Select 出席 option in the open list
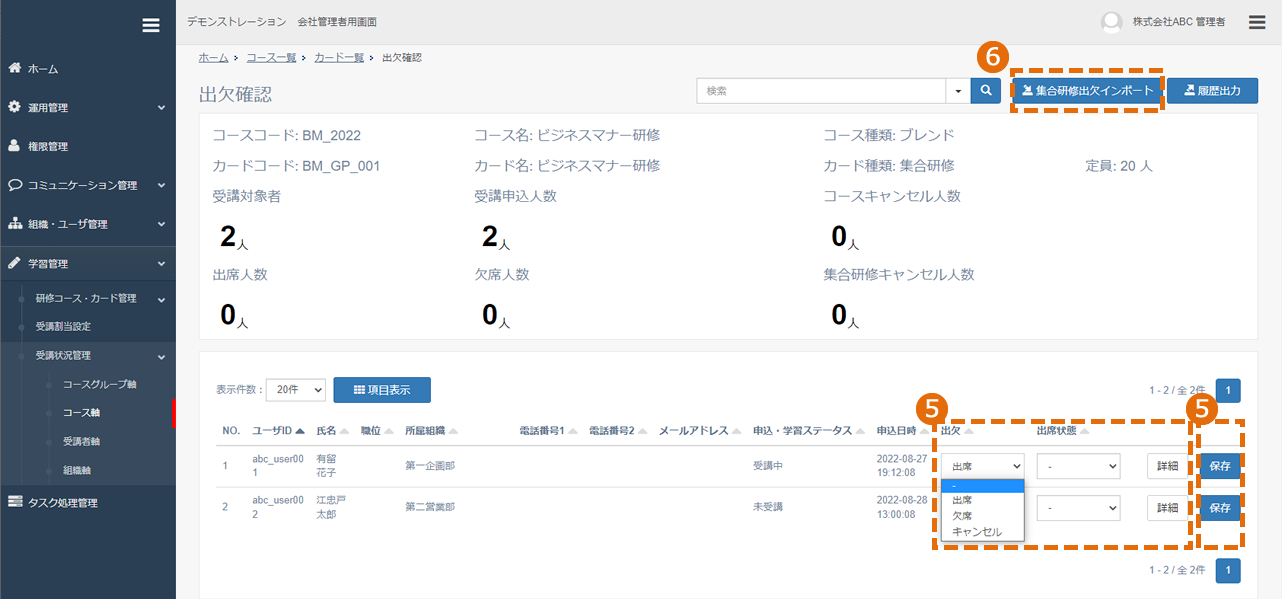Screen dimensions: 1282x599 tap(983, 500)
